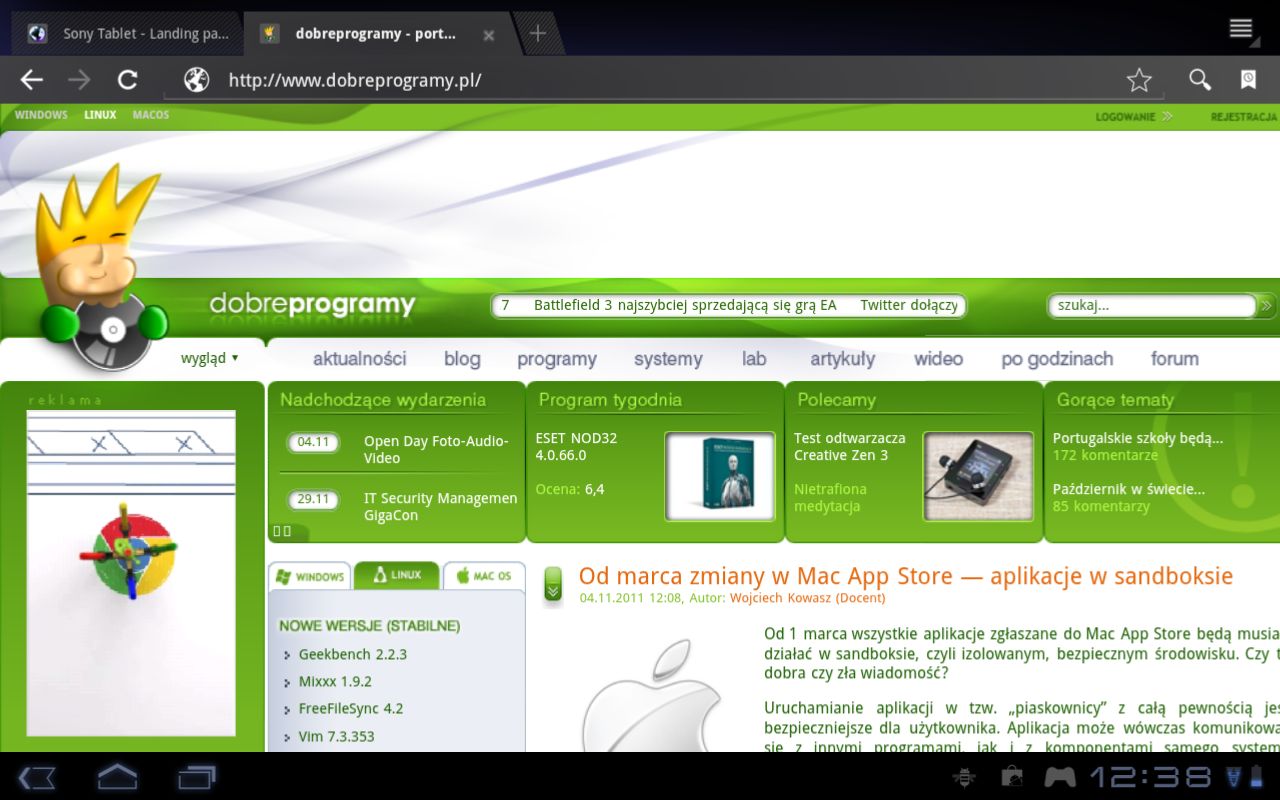The image size is (1280, 800).
Task: Reload the dobreprogramy page
Action: pyautogui.click(x=127, y=80)
